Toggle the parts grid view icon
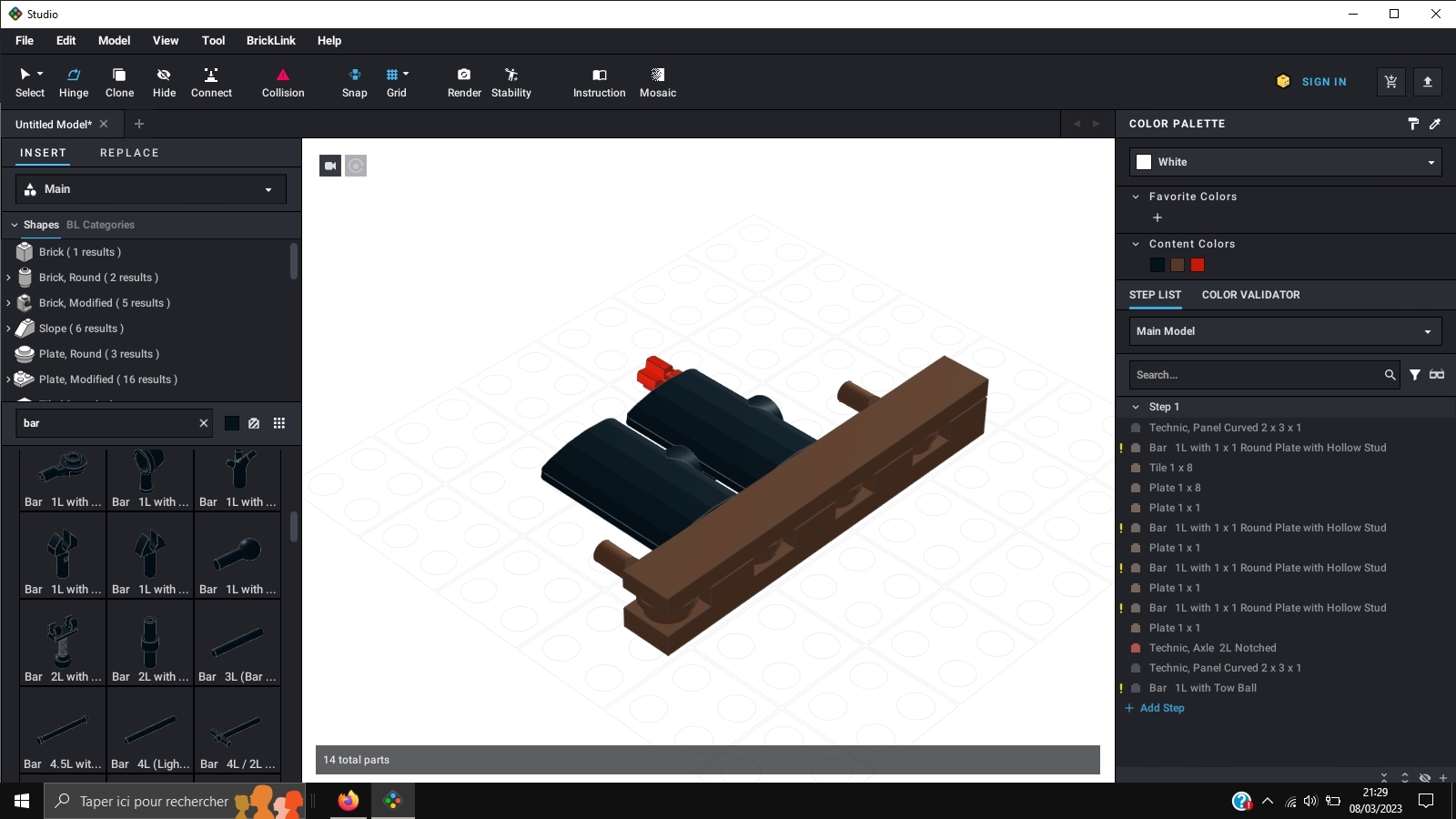Viewport: 1456px width, 819px height. tap(279, 423)
